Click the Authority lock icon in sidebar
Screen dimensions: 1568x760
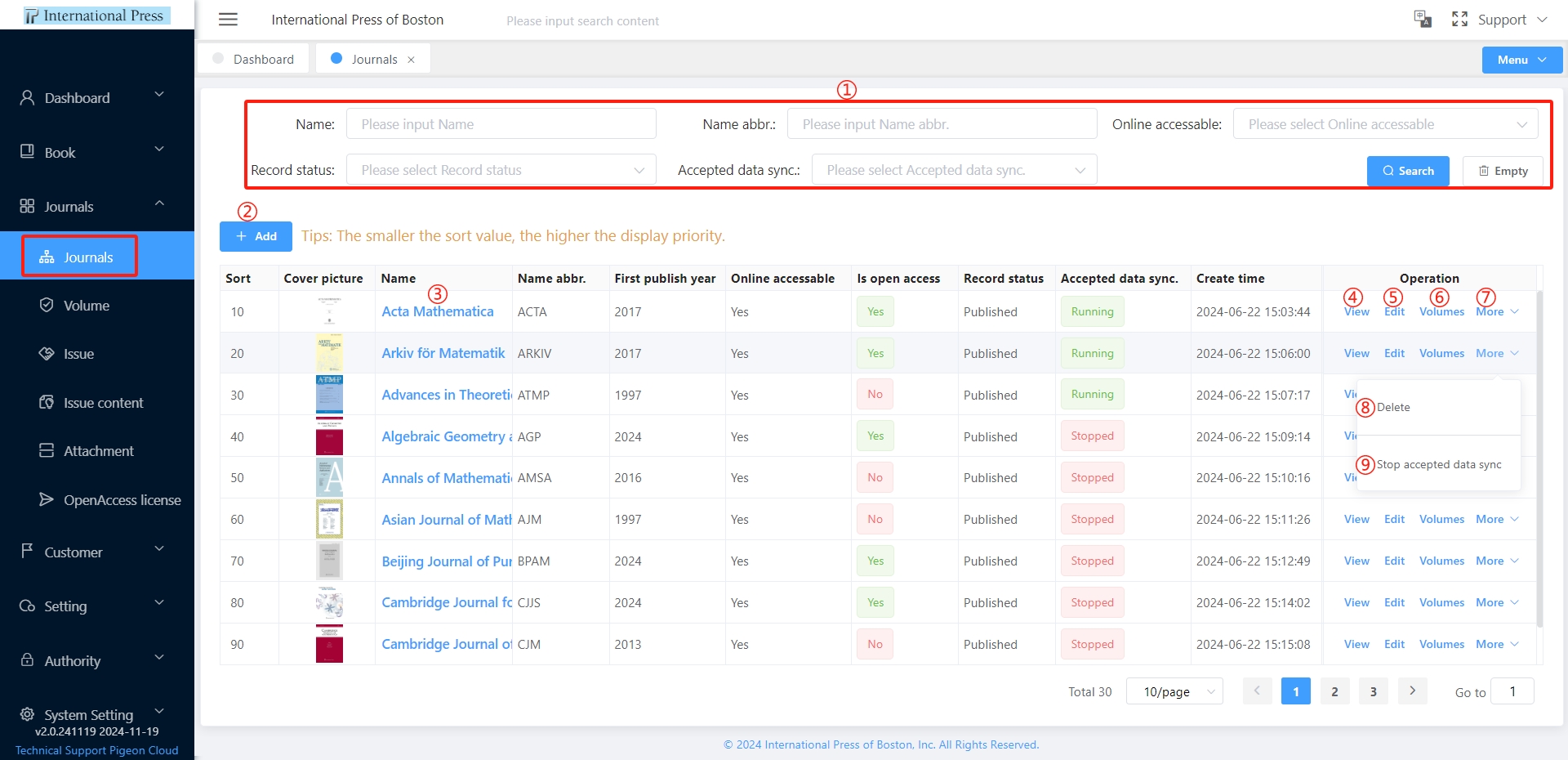pyautogui.click(x=27, y=659)
